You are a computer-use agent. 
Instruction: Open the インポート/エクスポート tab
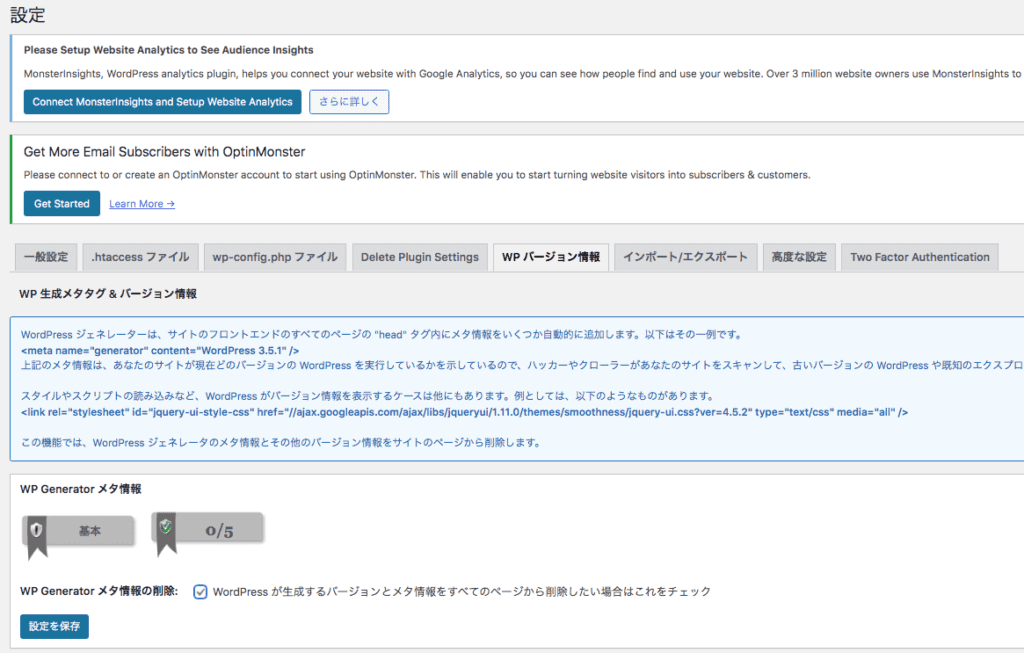[x=686, y=257]
